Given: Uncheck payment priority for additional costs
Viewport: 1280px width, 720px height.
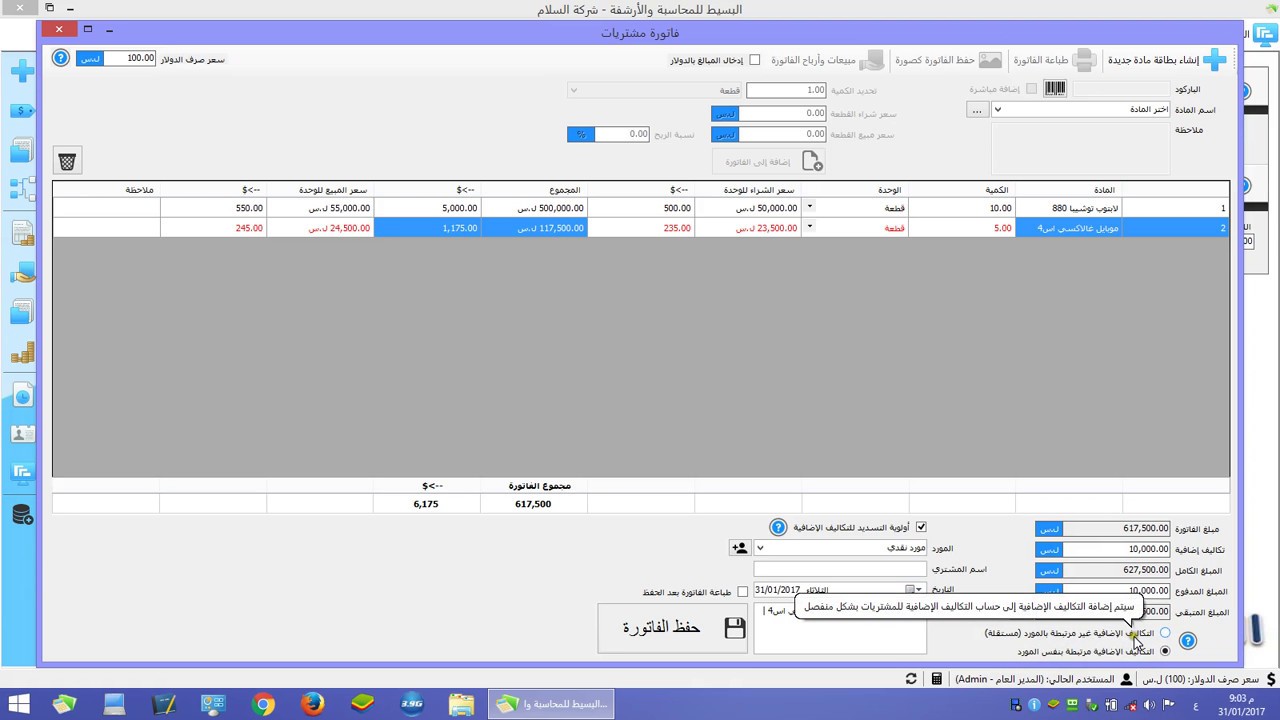Looking at the screenshot, I should point(921,527).
